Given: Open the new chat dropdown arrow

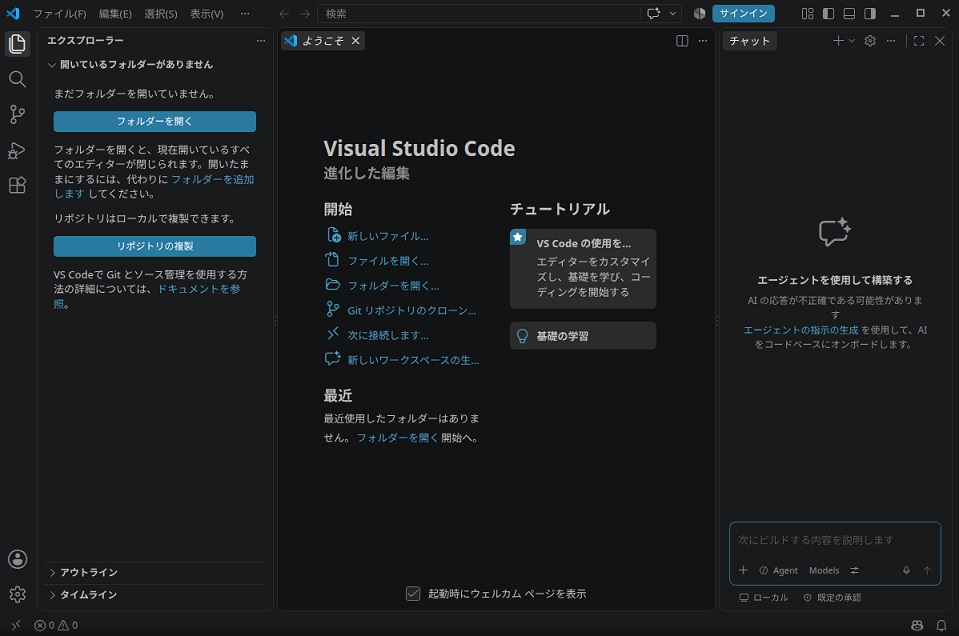Looking at the screenshot, I should pos(851,41).
